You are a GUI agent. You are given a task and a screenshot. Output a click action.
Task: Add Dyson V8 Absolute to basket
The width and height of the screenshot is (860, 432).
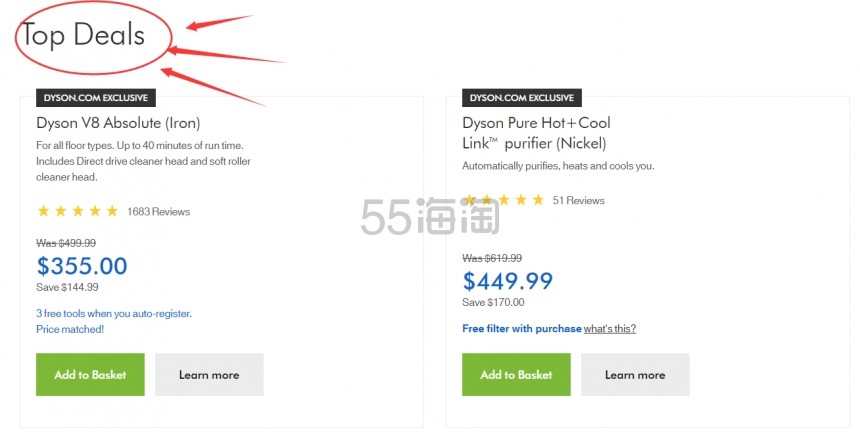tap(90, 374)
